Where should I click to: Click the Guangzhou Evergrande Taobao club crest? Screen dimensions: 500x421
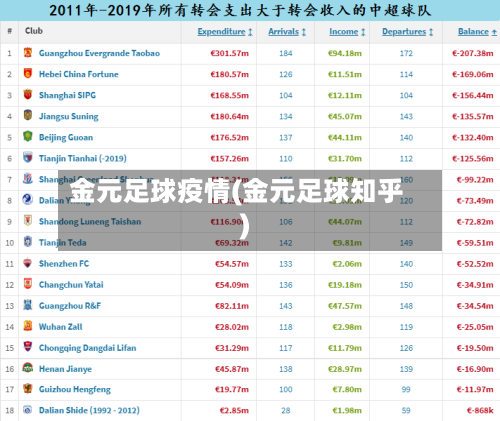click(x=28, y=52)
